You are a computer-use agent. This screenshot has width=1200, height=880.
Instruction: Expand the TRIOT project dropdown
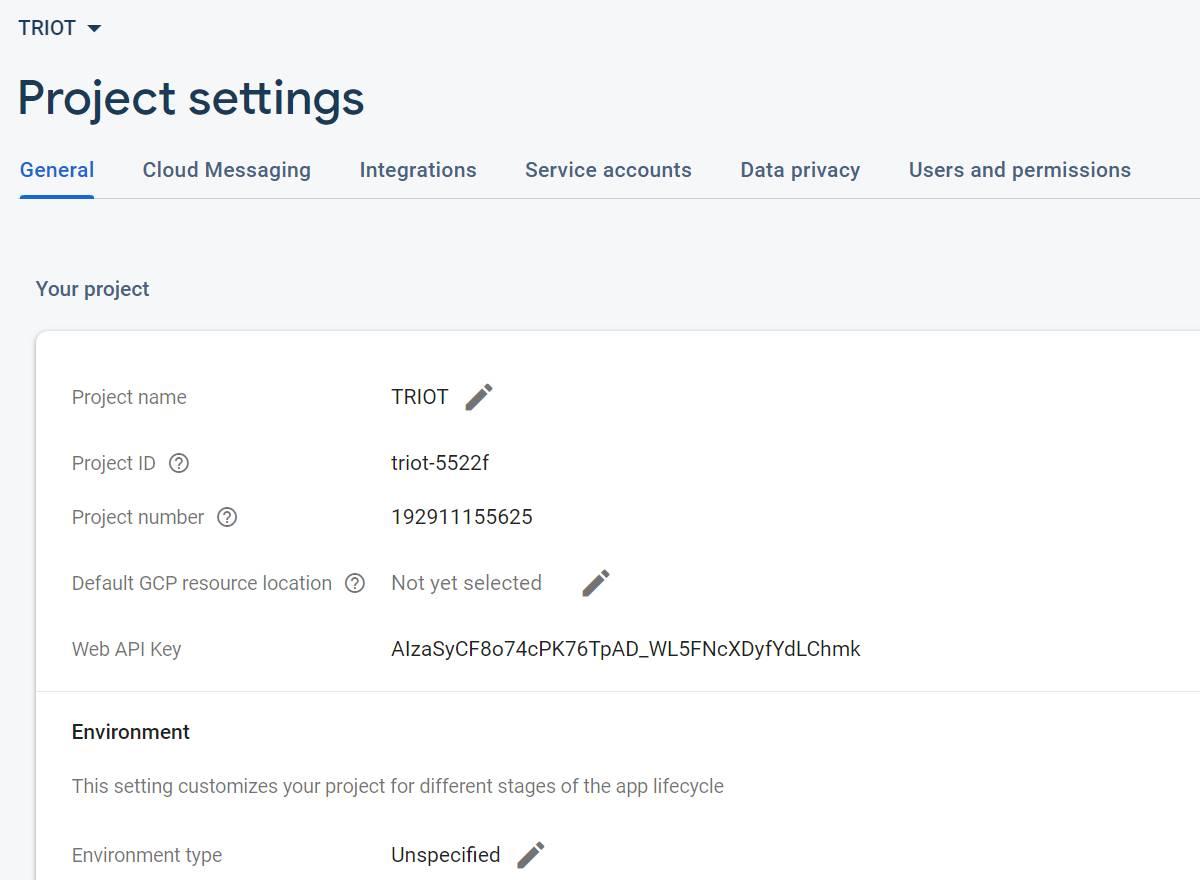(60, 28)
